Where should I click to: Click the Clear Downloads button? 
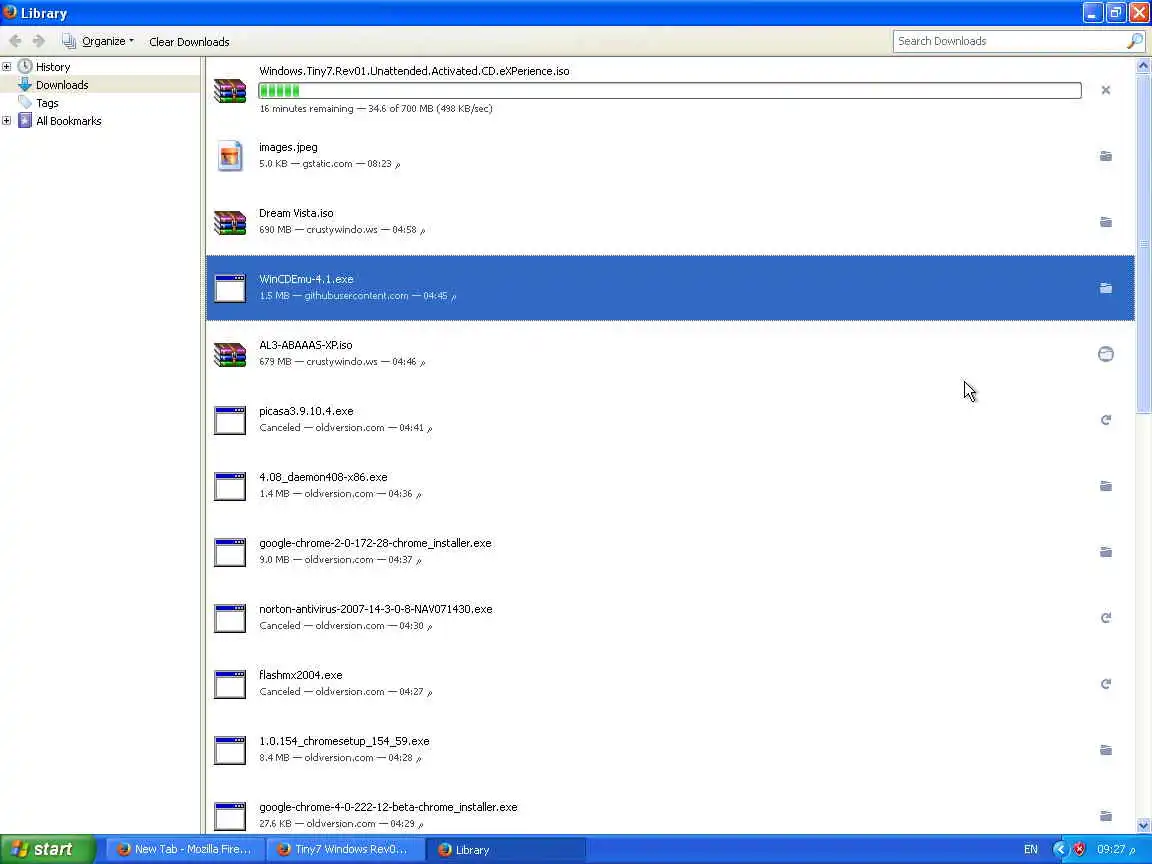(189, 42)
